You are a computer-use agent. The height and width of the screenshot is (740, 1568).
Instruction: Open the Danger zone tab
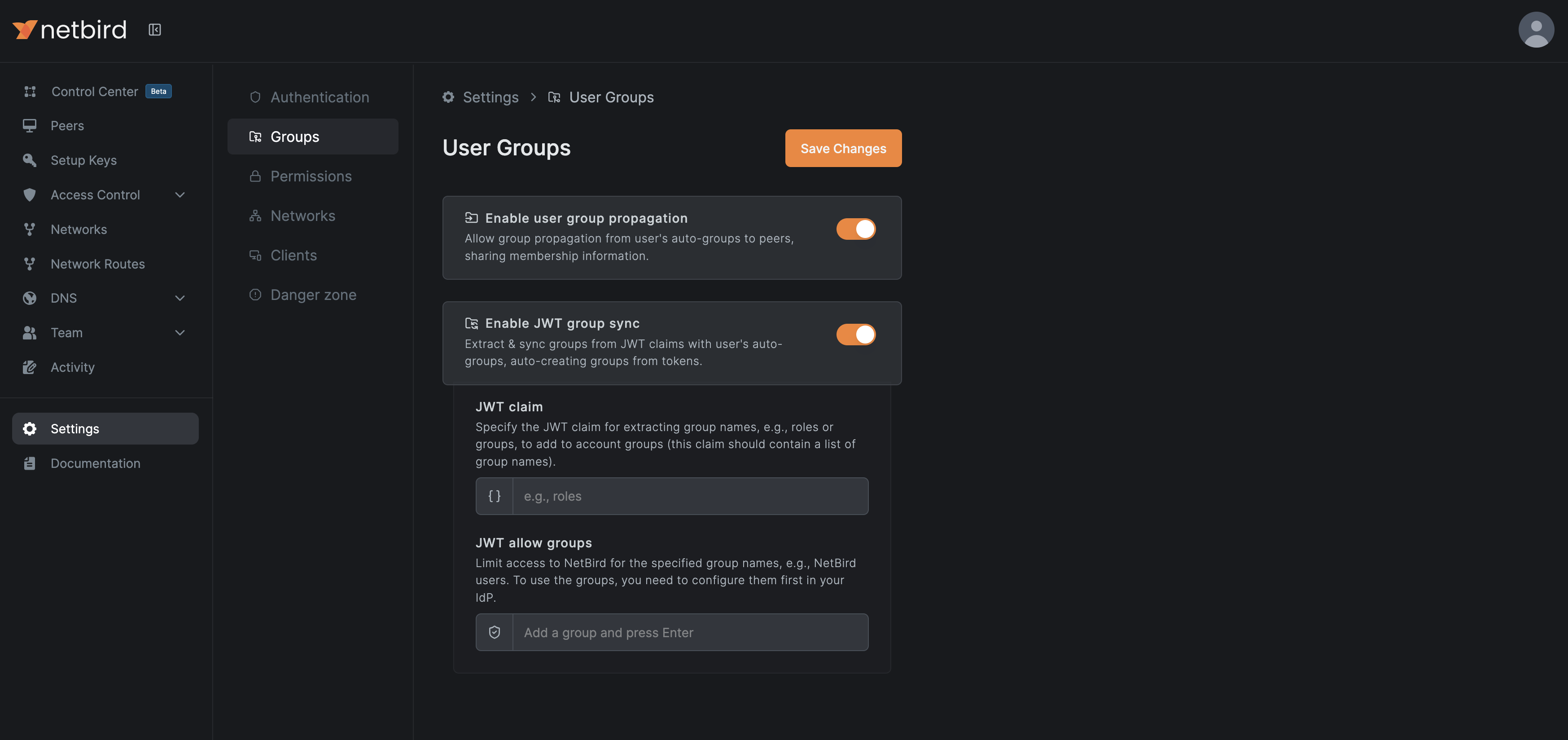pyautogui.click(x=314, y=294)
